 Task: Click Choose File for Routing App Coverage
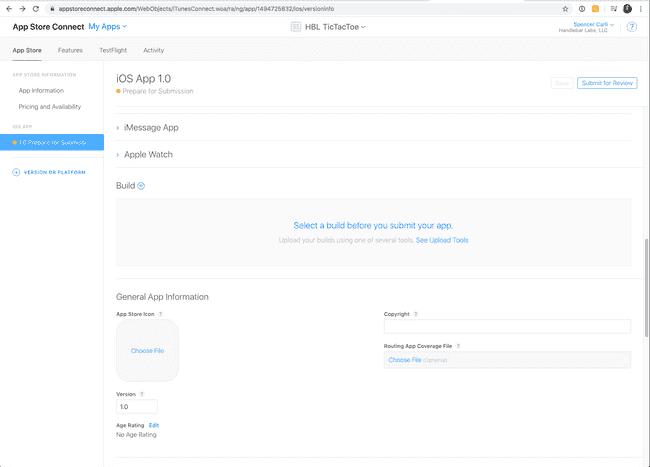(x=405, y=360)
